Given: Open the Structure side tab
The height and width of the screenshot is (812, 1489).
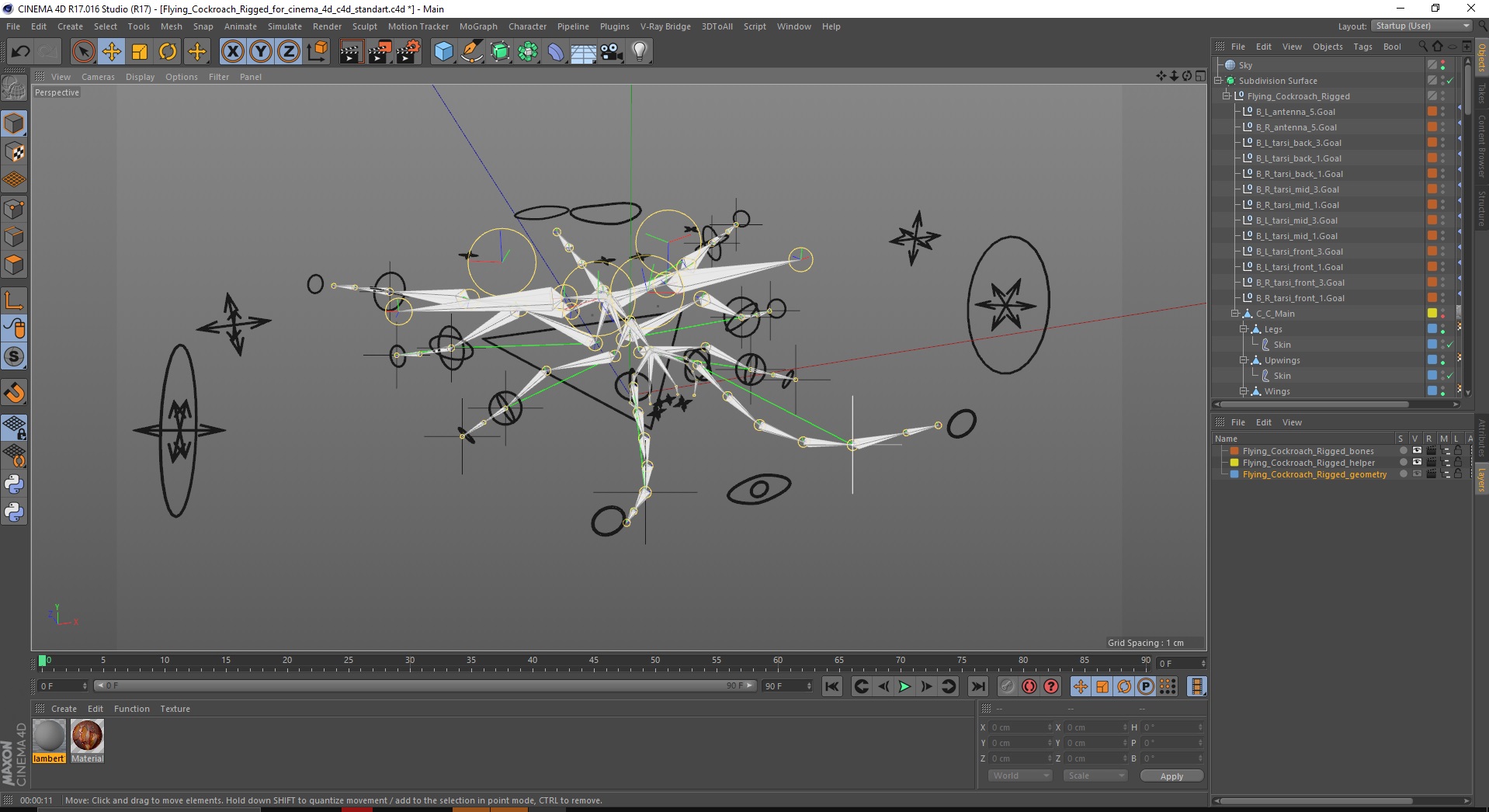Looking at the screenshot, I should (x=1481, y=208).
